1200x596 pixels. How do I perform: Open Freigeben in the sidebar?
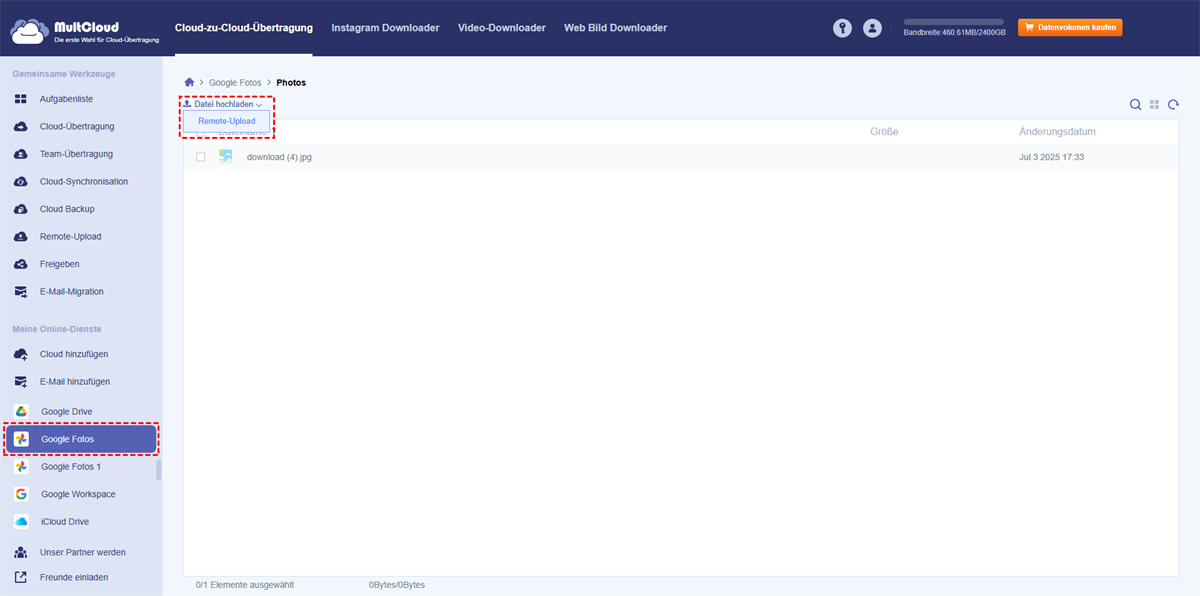(x=59, y=264)
